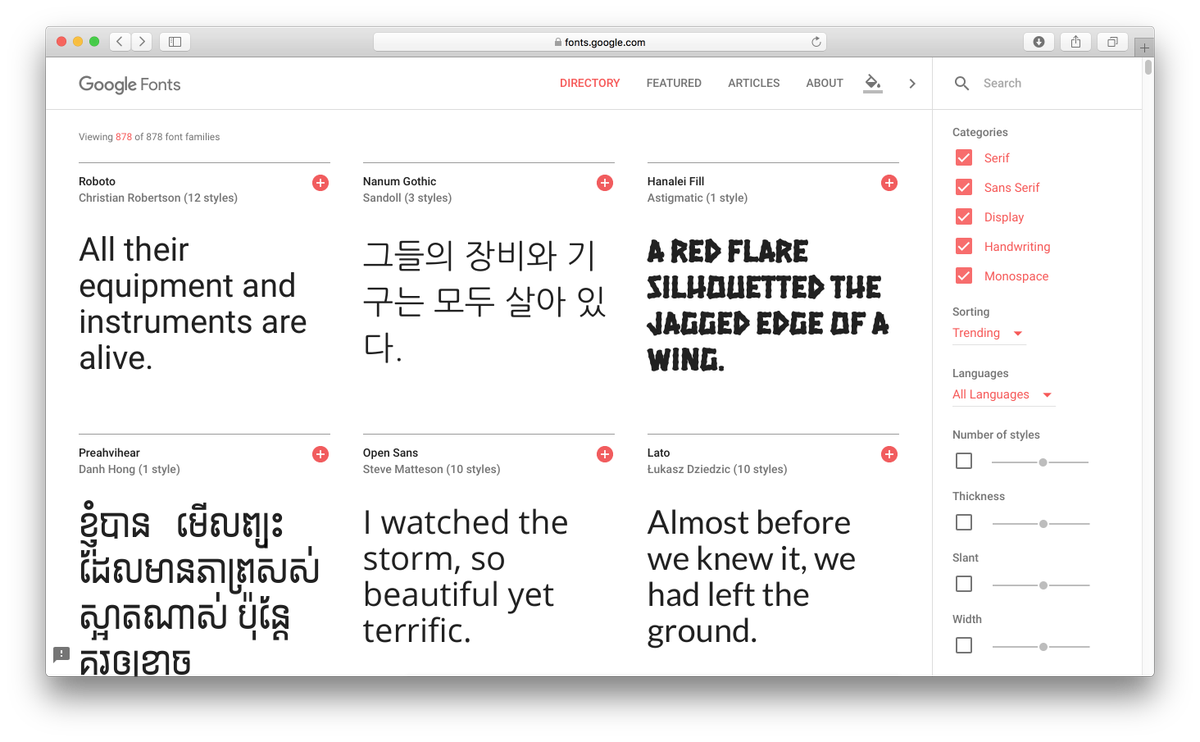Screen dimensions: 1200x742
Task: Uncheck the Monospace category
Action: [x=964, y=276]
